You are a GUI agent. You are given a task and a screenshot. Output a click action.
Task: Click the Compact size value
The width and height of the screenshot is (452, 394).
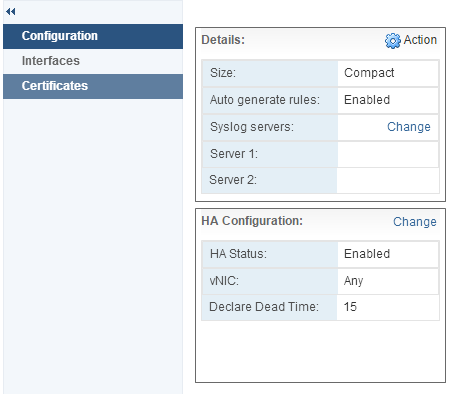[x=369, y=73]
